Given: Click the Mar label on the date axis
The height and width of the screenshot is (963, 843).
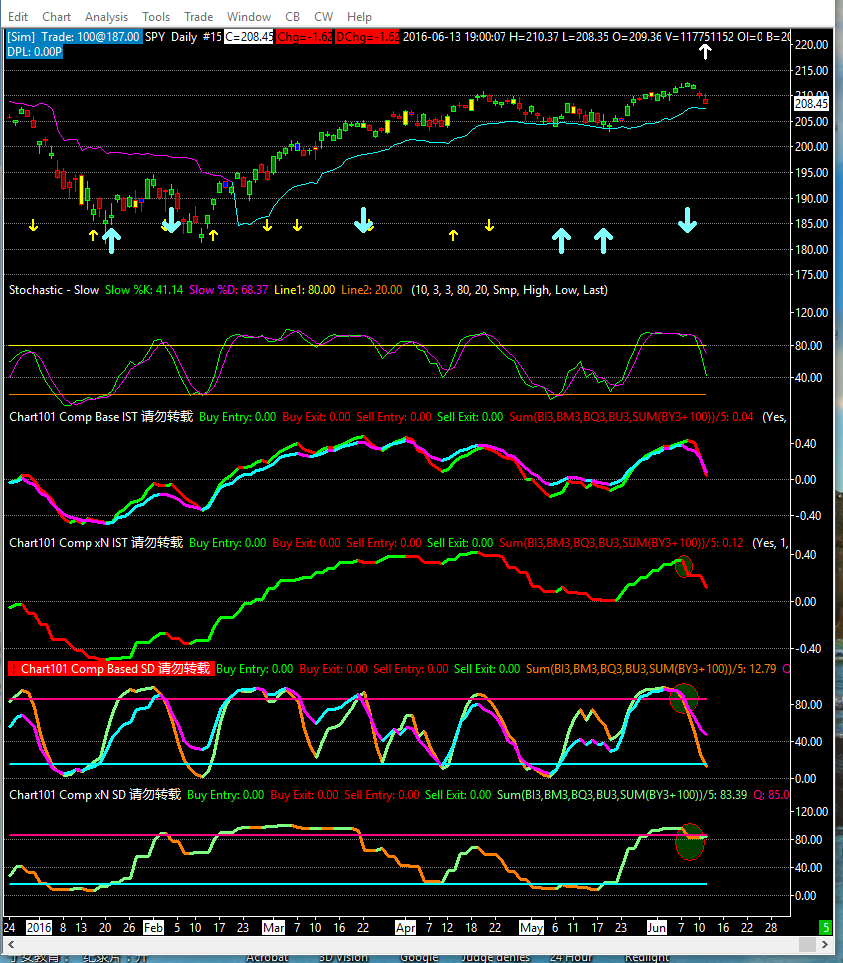Looking at the screenshot, I should point(274,928).
